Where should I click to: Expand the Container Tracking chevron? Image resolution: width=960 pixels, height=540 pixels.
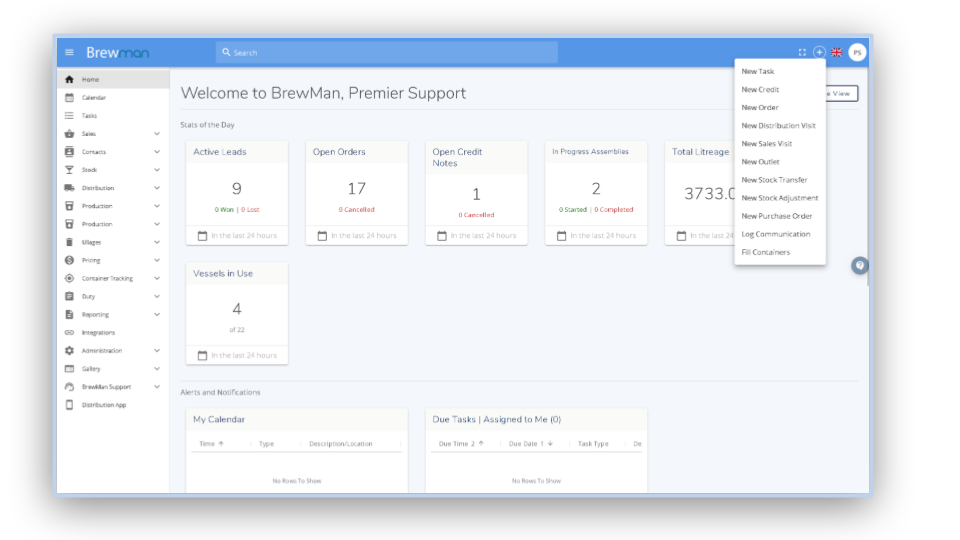coord(157,279)
